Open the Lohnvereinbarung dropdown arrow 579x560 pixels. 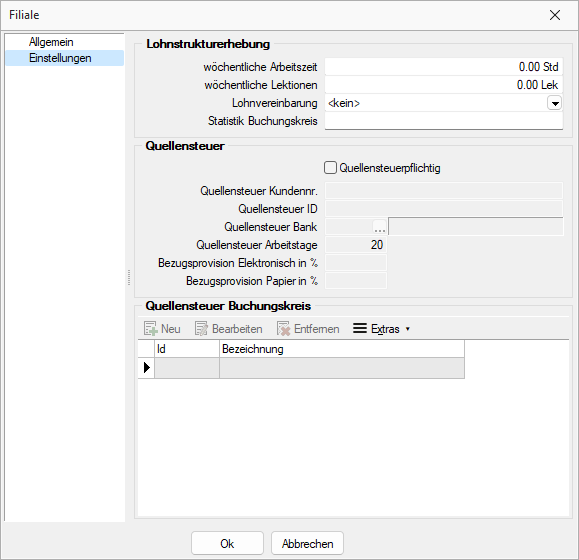(555, 103)
